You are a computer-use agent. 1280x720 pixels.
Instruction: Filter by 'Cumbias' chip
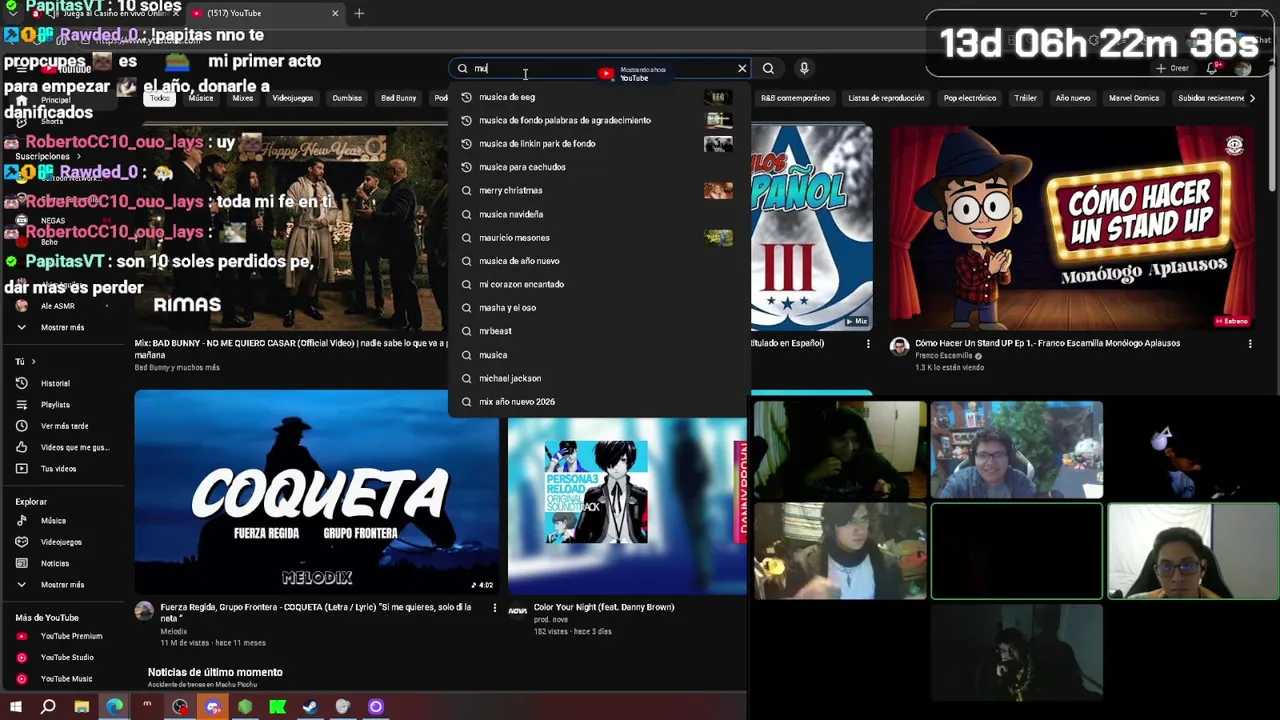tap(347, 98)
